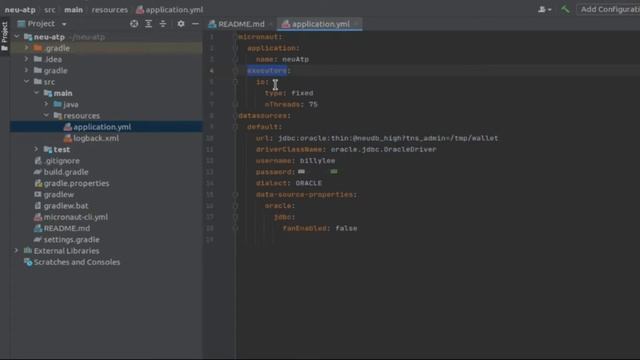
Task: Click the 'datasources:' key in editor
Action: 264,116
